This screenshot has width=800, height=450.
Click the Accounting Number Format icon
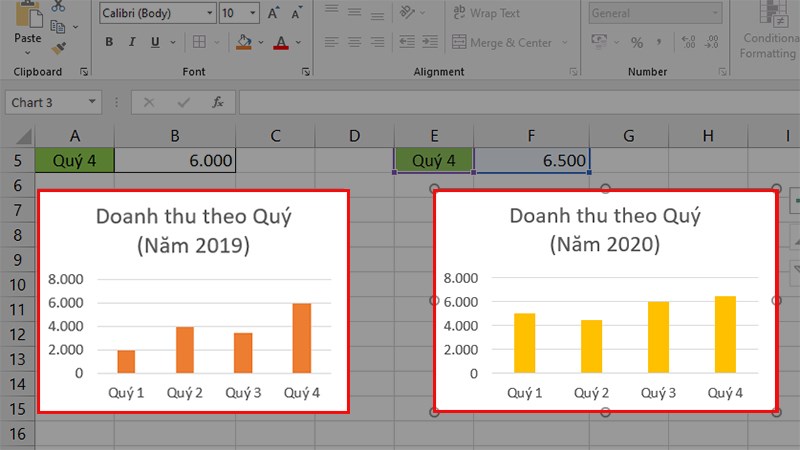click(x=599, y=42)
